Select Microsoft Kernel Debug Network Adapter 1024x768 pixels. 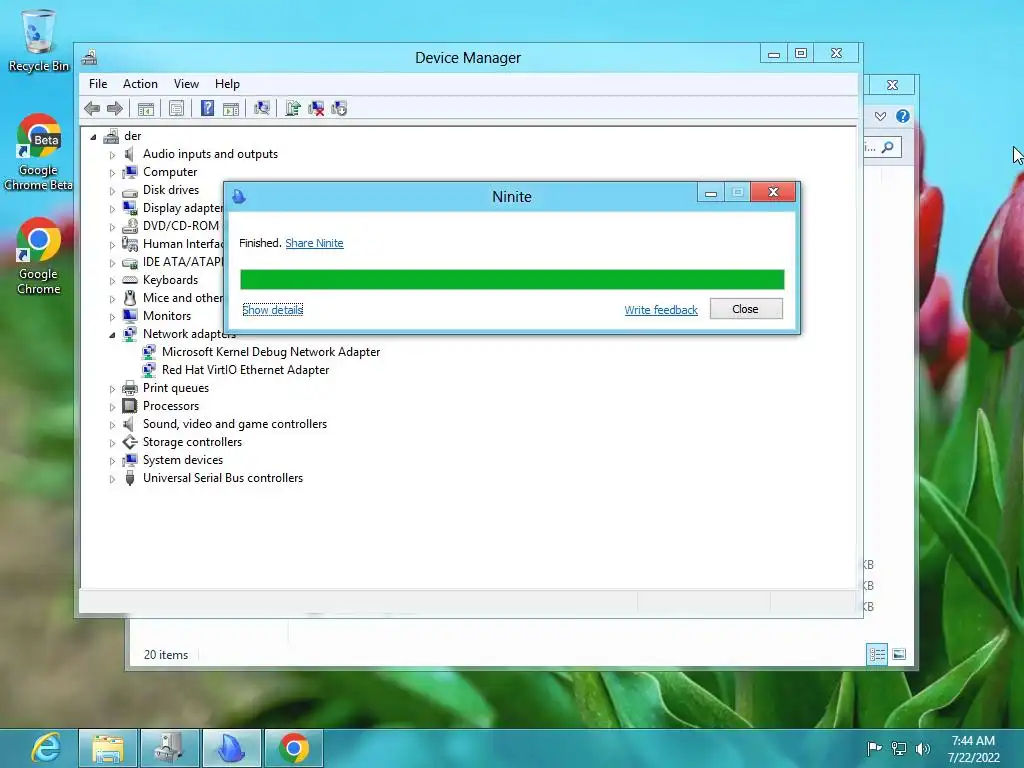[x=271, y=352]
